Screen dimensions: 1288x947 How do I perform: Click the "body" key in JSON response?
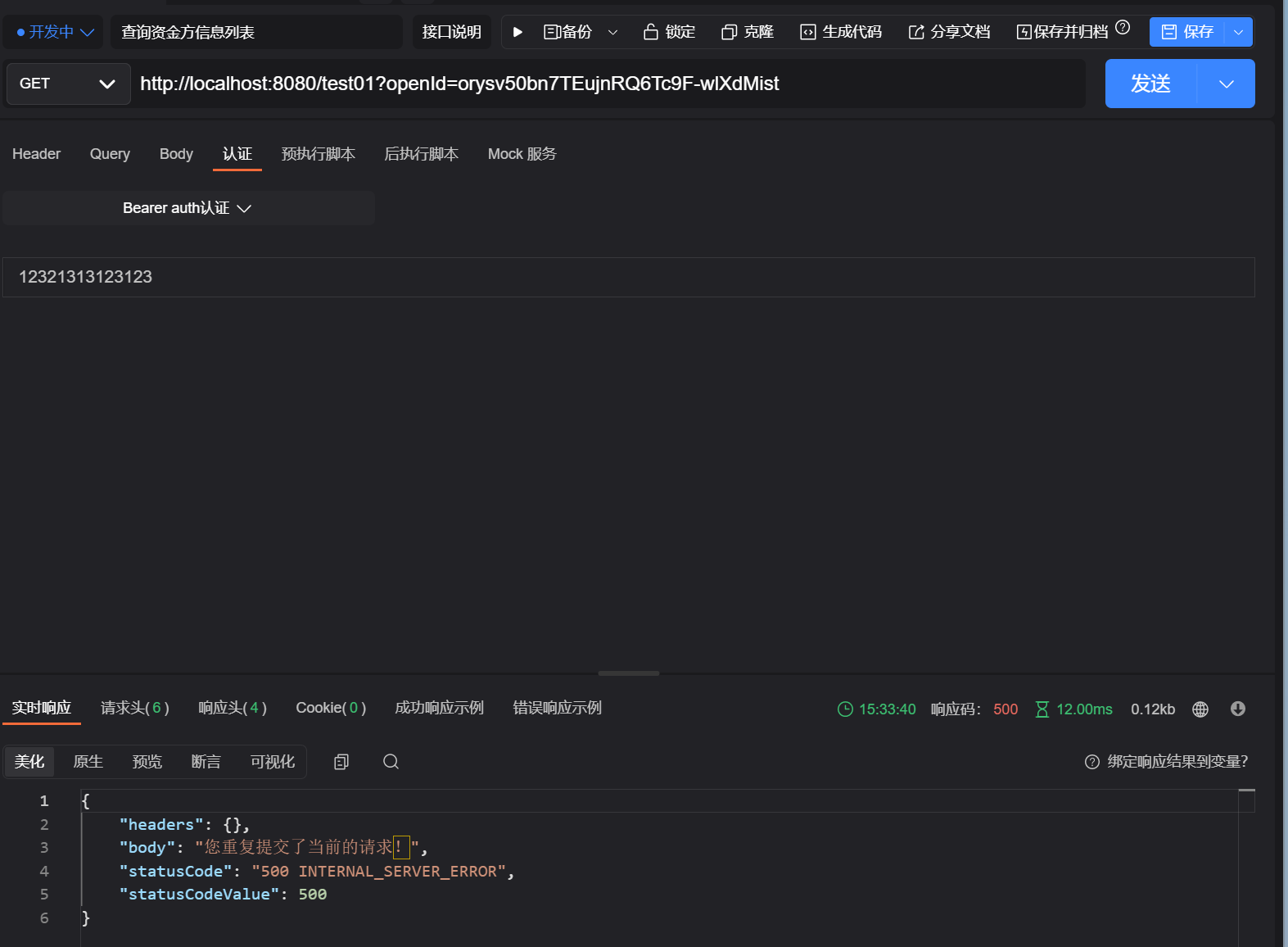147,848
